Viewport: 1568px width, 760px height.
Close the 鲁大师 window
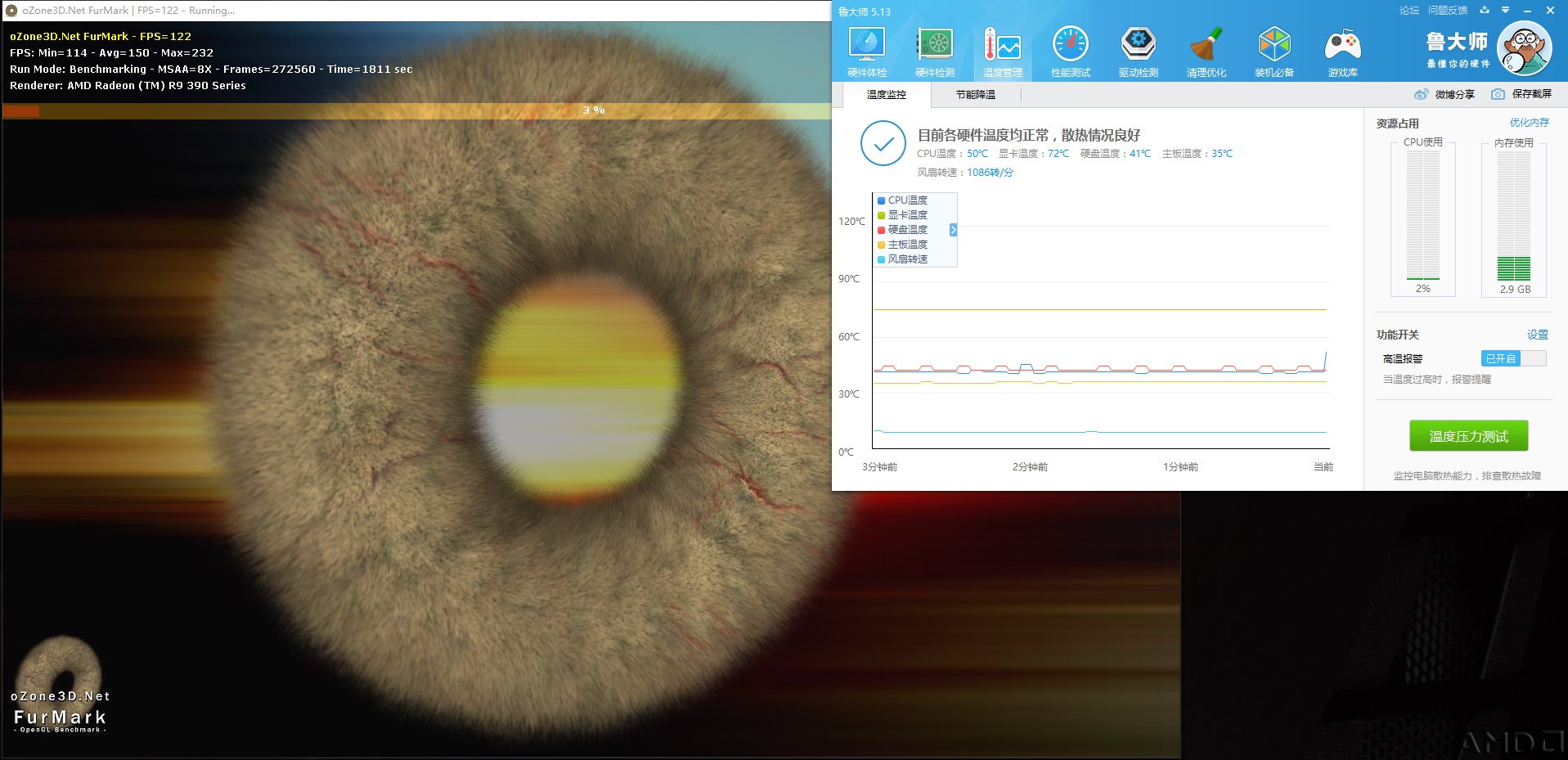point(1550,11)
